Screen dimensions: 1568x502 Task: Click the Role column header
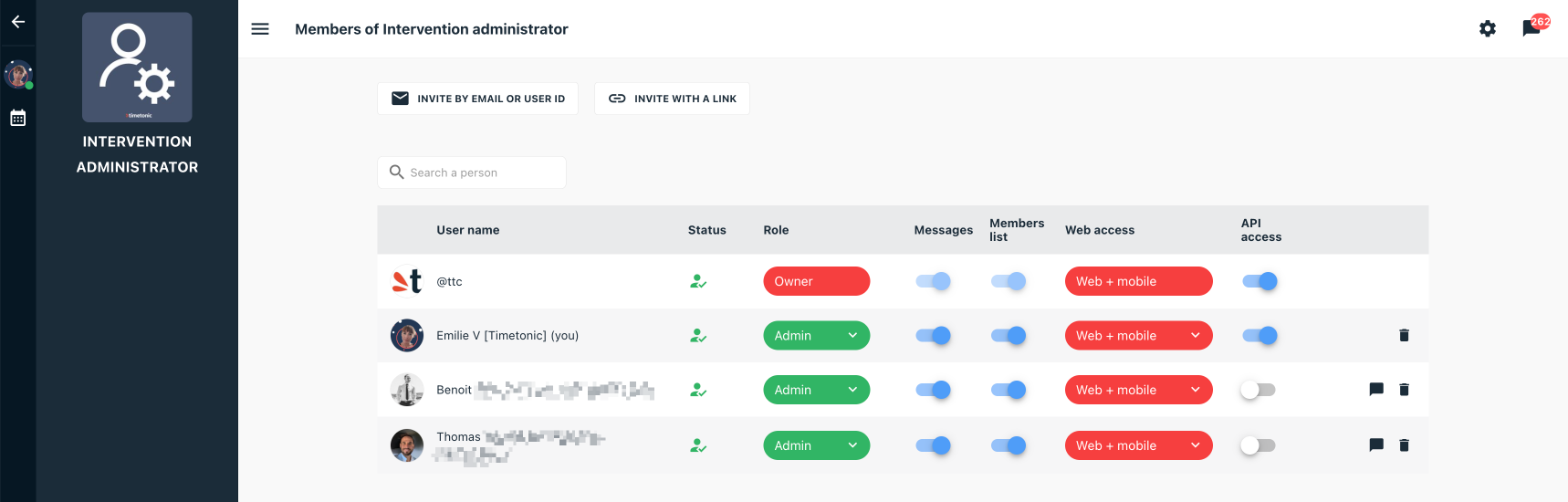776,230
